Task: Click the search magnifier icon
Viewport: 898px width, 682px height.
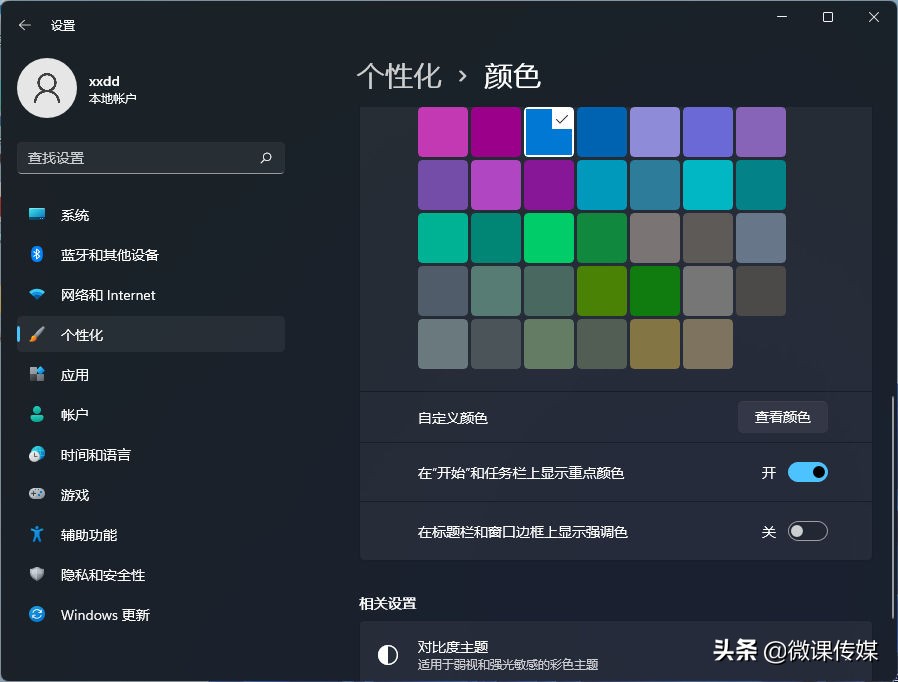Action: tap(266, 157)
